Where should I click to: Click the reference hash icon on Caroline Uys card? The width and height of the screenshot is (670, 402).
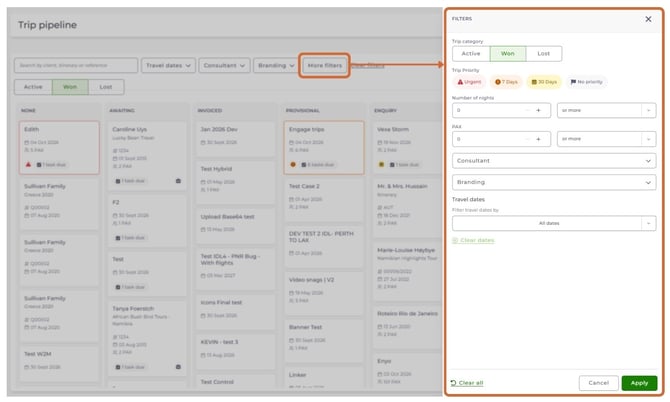point(115,150)
